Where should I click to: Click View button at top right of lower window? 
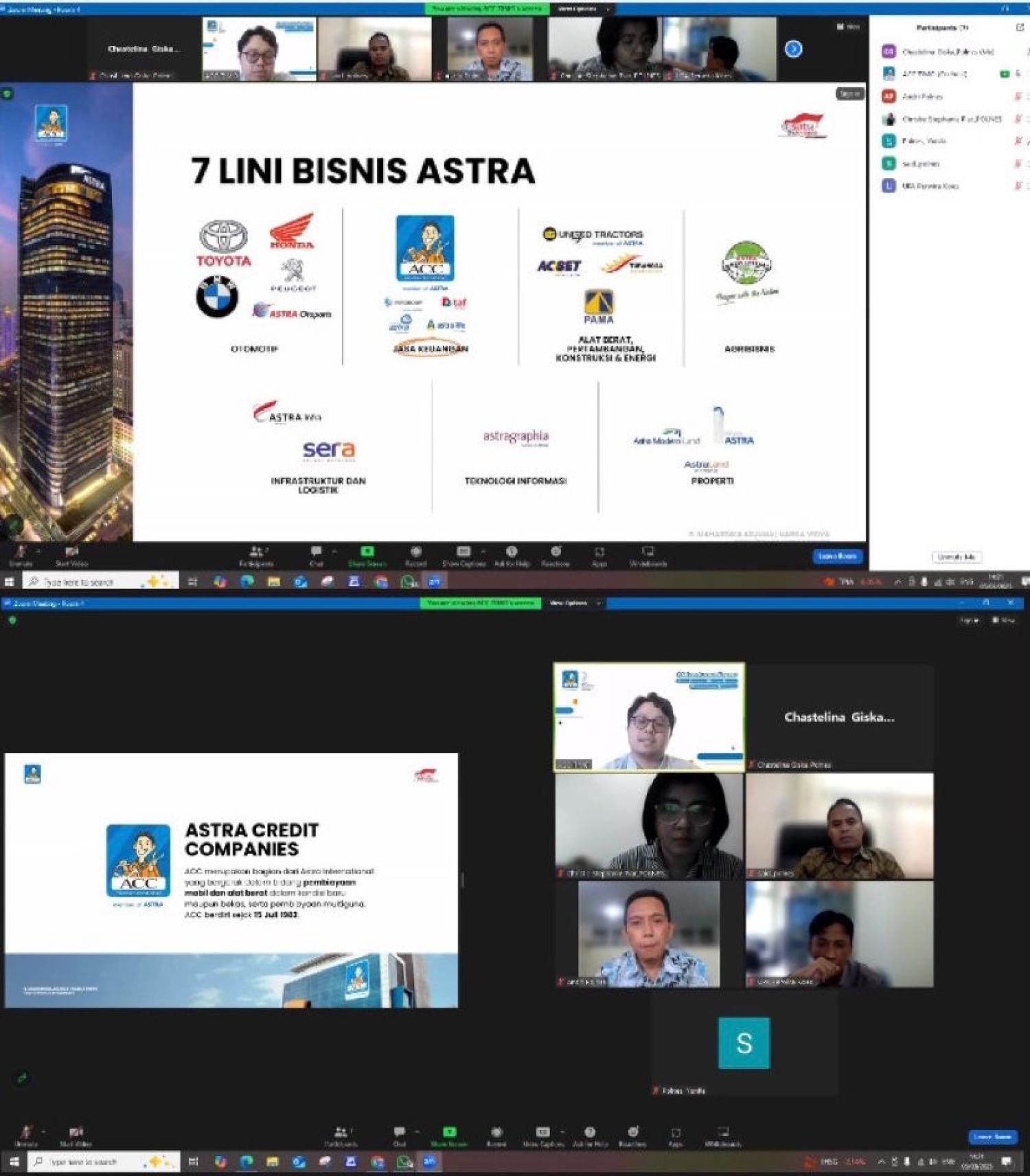click(1003, 620)
